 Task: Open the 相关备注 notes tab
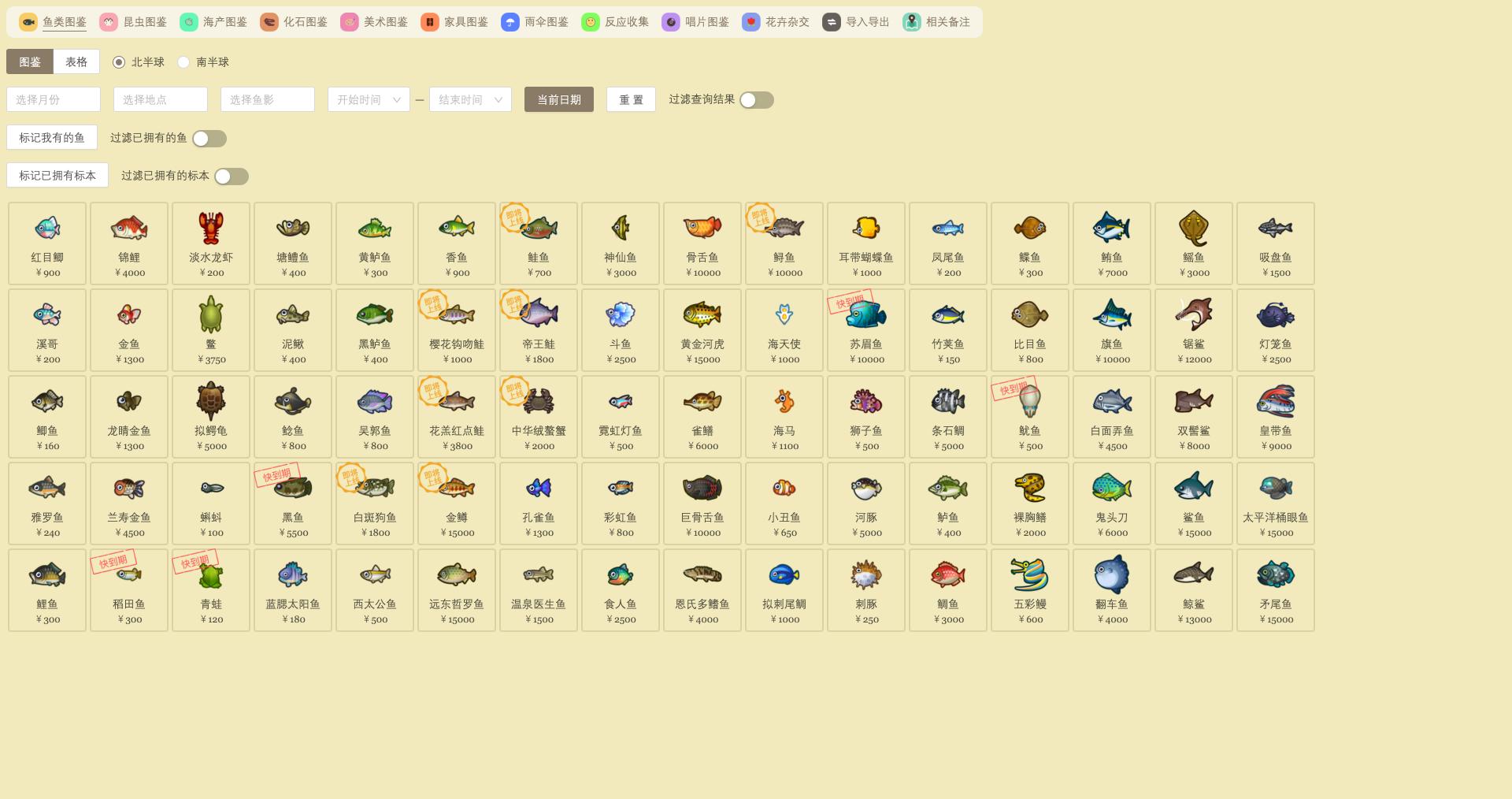point(936,22)
